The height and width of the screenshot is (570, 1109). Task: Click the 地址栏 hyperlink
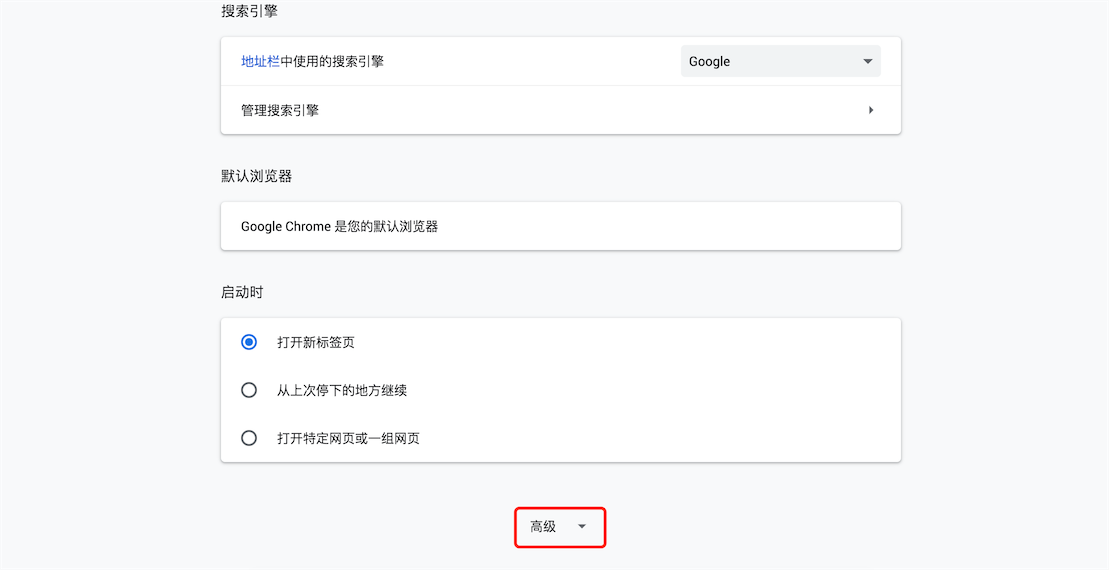(260, 62)
